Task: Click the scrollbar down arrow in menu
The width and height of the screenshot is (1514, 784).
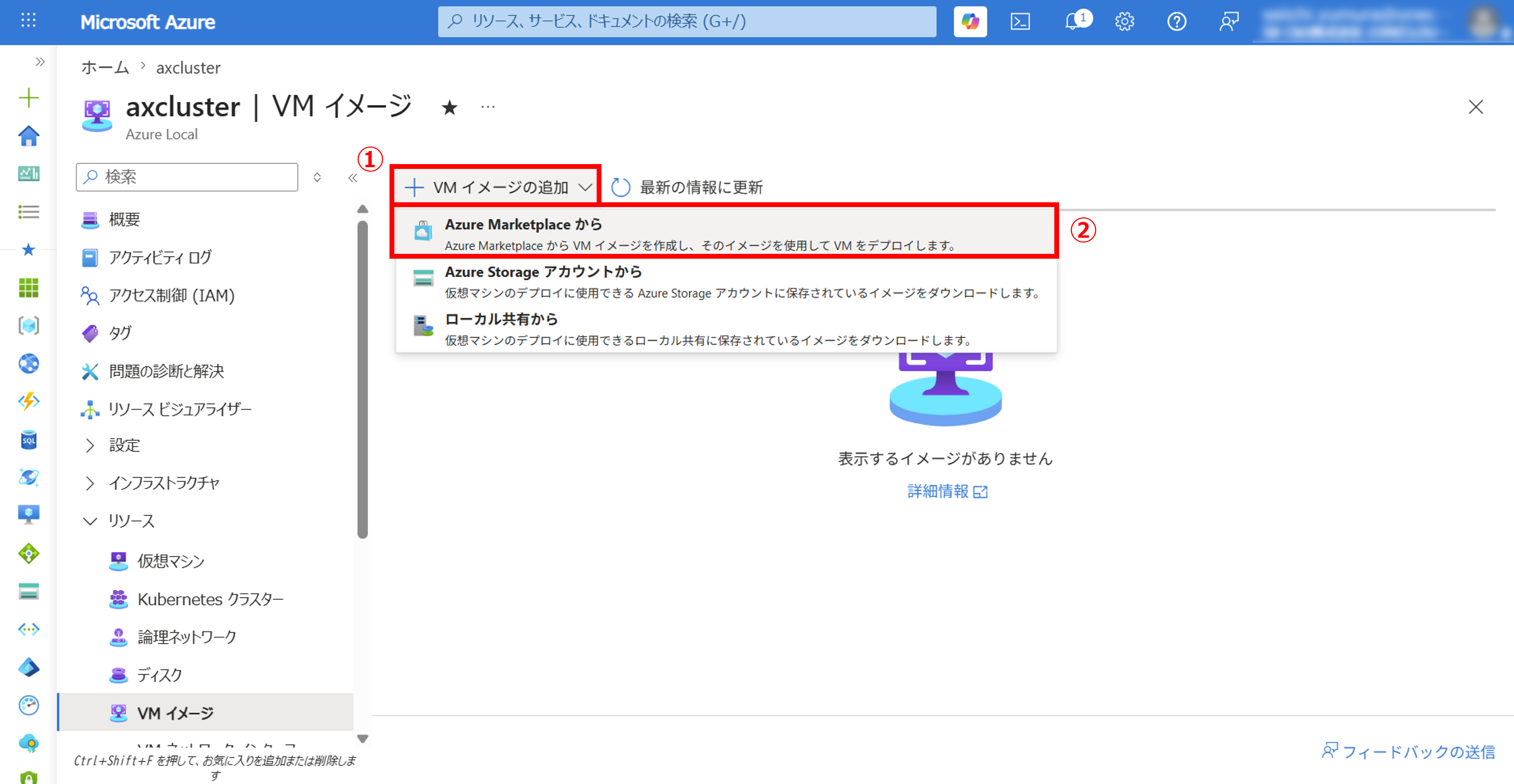Action: click(x=363, y=739)
